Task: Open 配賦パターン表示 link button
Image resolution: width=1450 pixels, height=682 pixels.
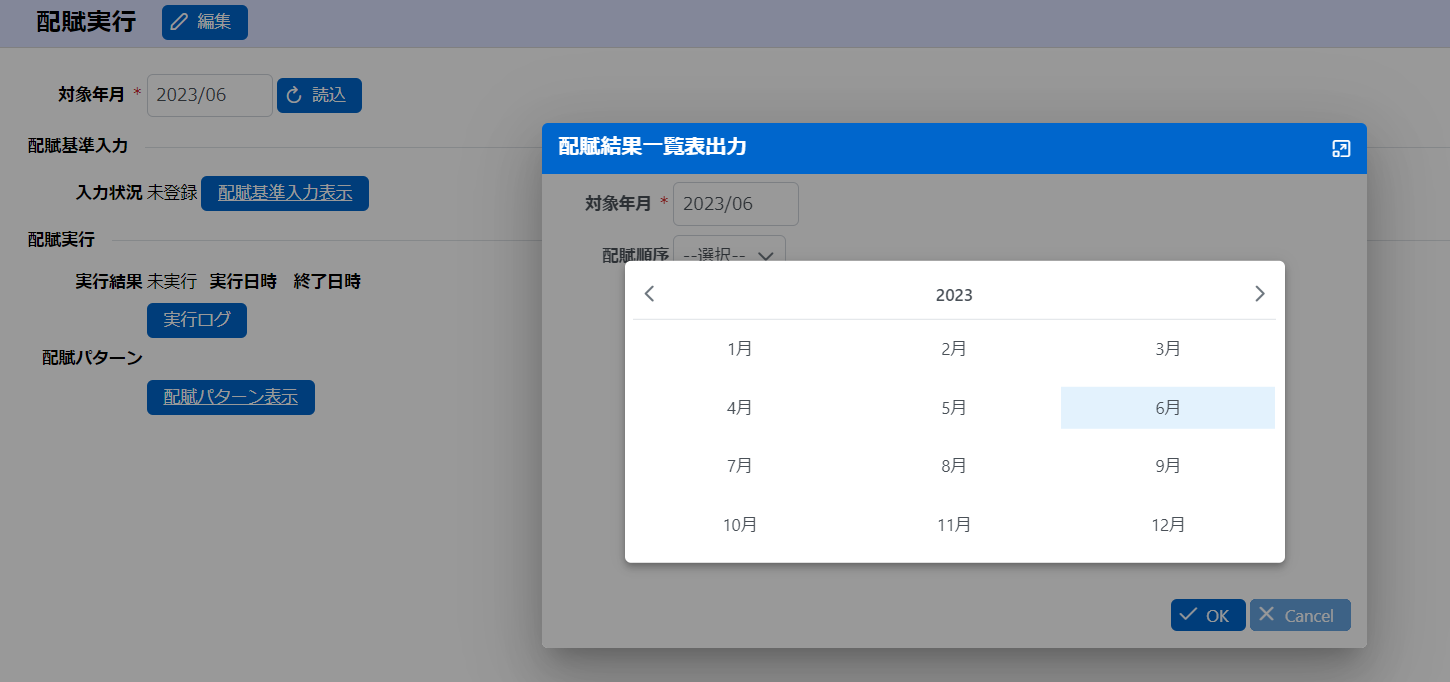Action: coord(231,397)
